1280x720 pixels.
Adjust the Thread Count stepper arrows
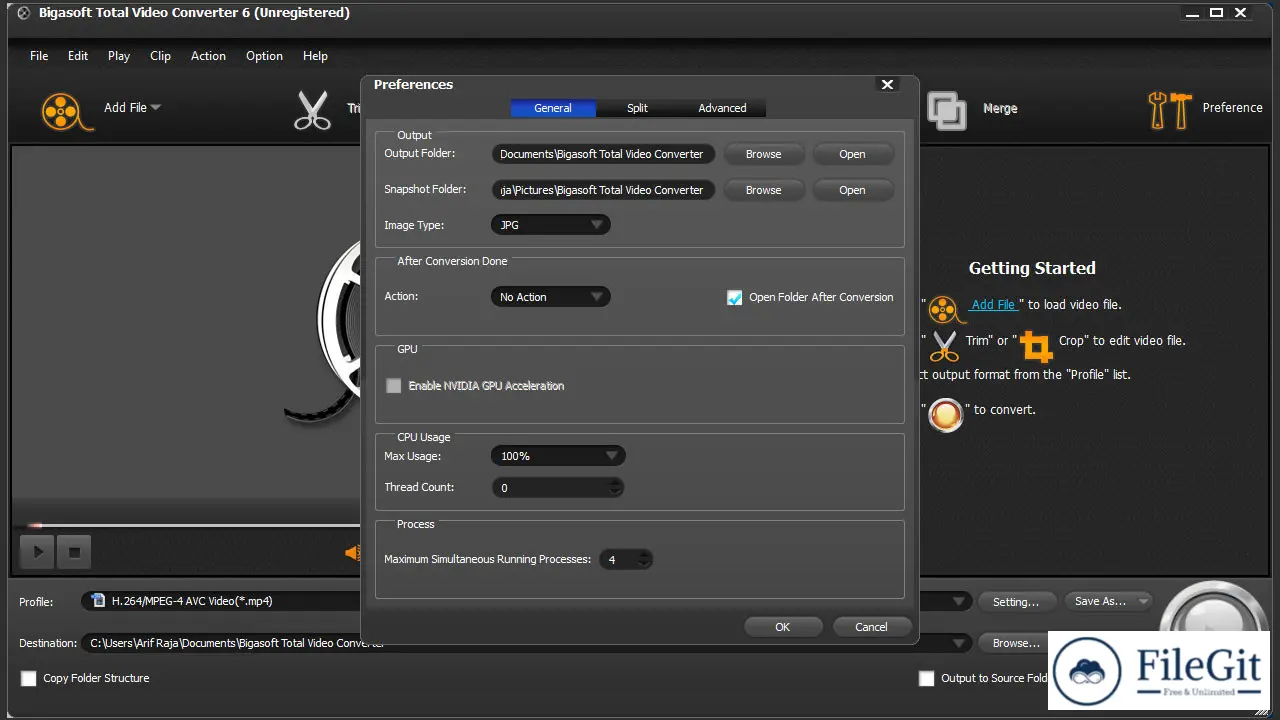click(616, 488)
